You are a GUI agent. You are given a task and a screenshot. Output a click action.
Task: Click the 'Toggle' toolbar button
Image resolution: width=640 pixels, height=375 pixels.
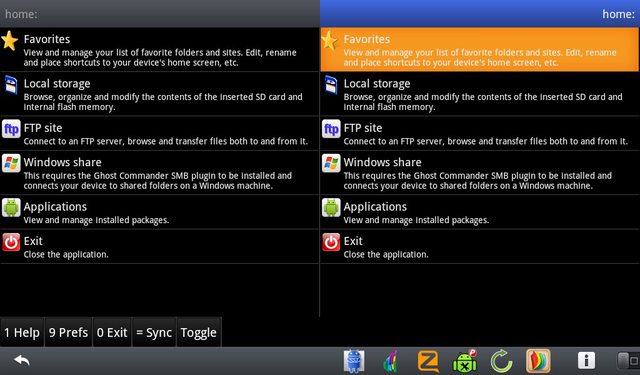click(199, 333)
